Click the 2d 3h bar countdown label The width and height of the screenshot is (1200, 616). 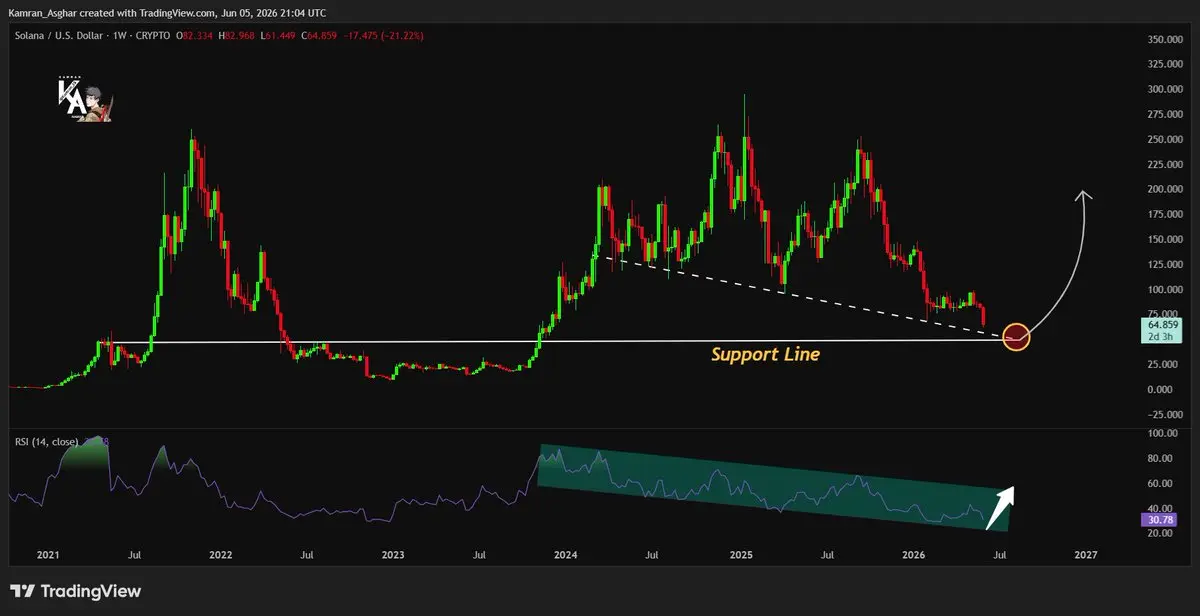pyautogui.click(x=1161, y=337)
